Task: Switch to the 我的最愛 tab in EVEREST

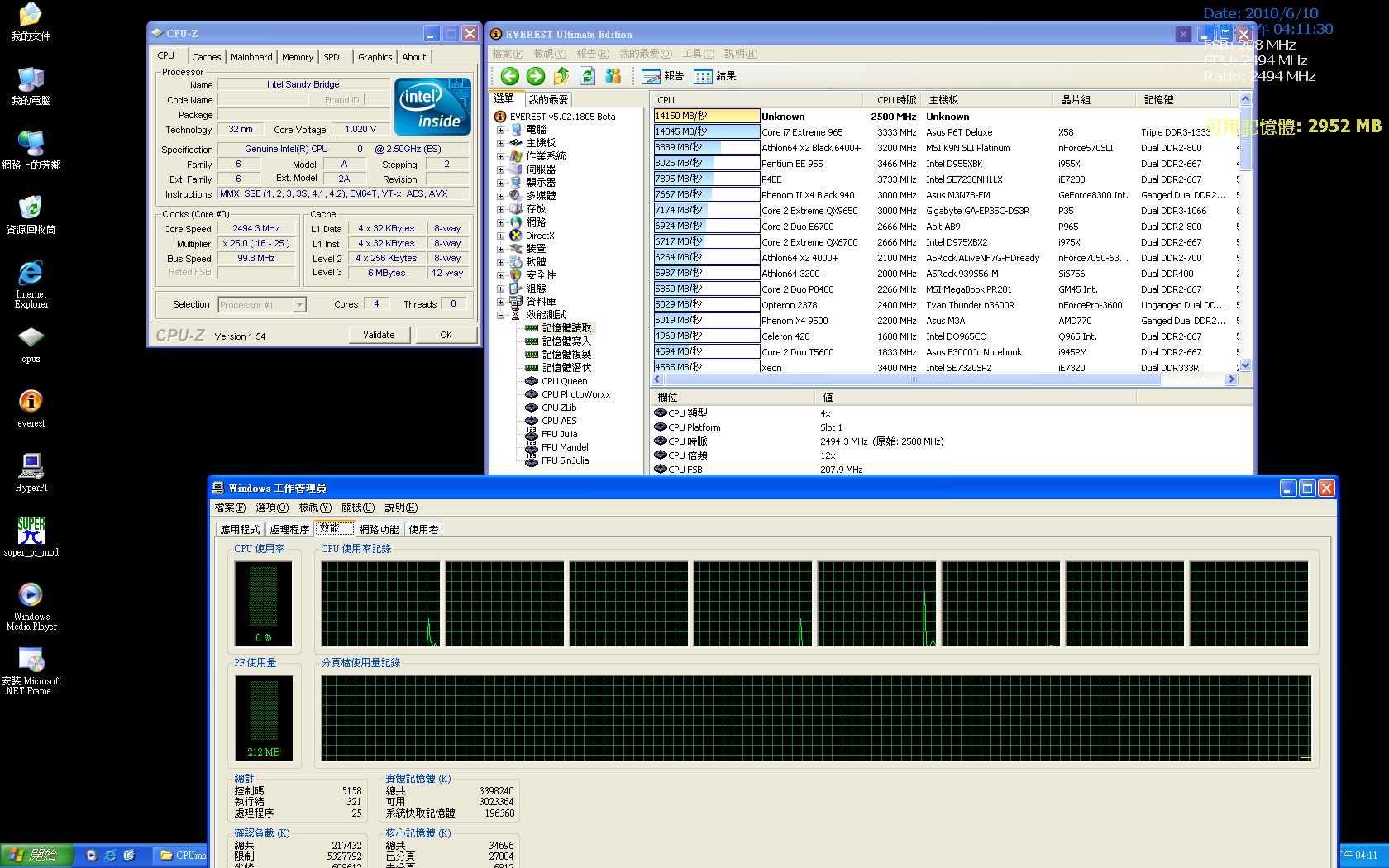Action: pyautogui.click(x=547, y=98)
